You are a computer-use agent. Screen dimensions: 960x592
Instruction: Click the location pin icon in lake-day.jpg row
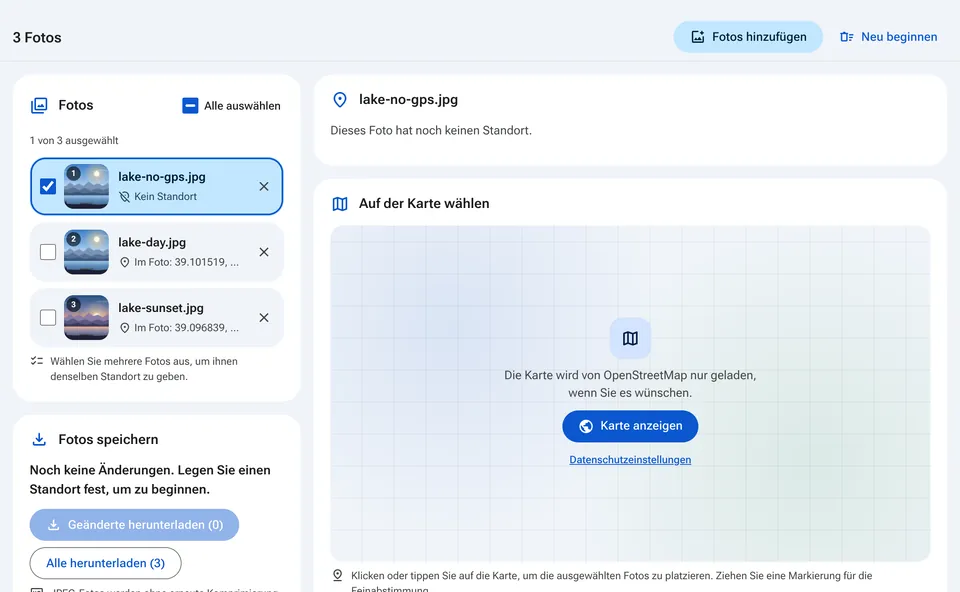tap(124, 262)
